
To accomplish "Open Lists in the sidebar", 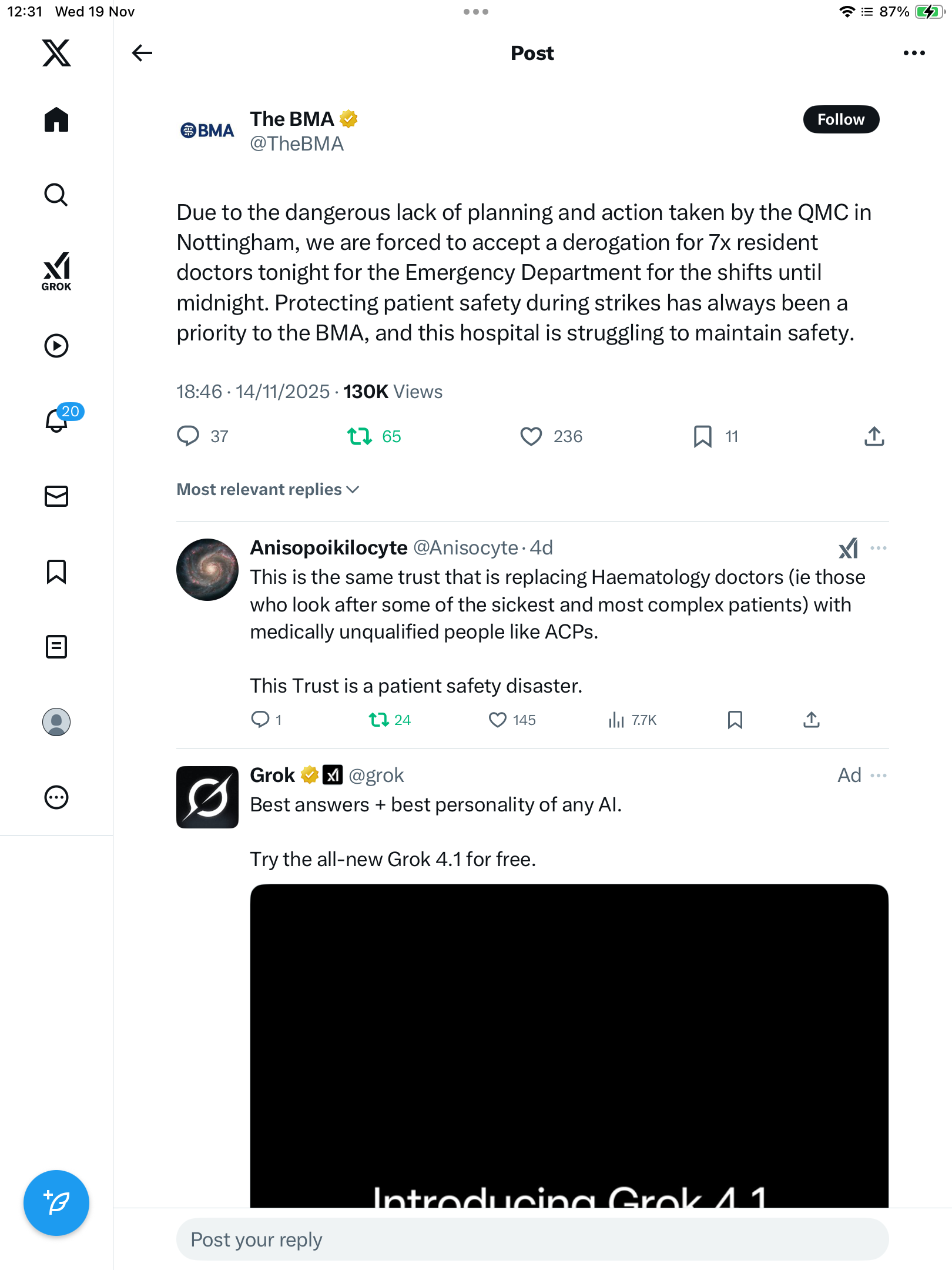I will (x=56, y=647).
